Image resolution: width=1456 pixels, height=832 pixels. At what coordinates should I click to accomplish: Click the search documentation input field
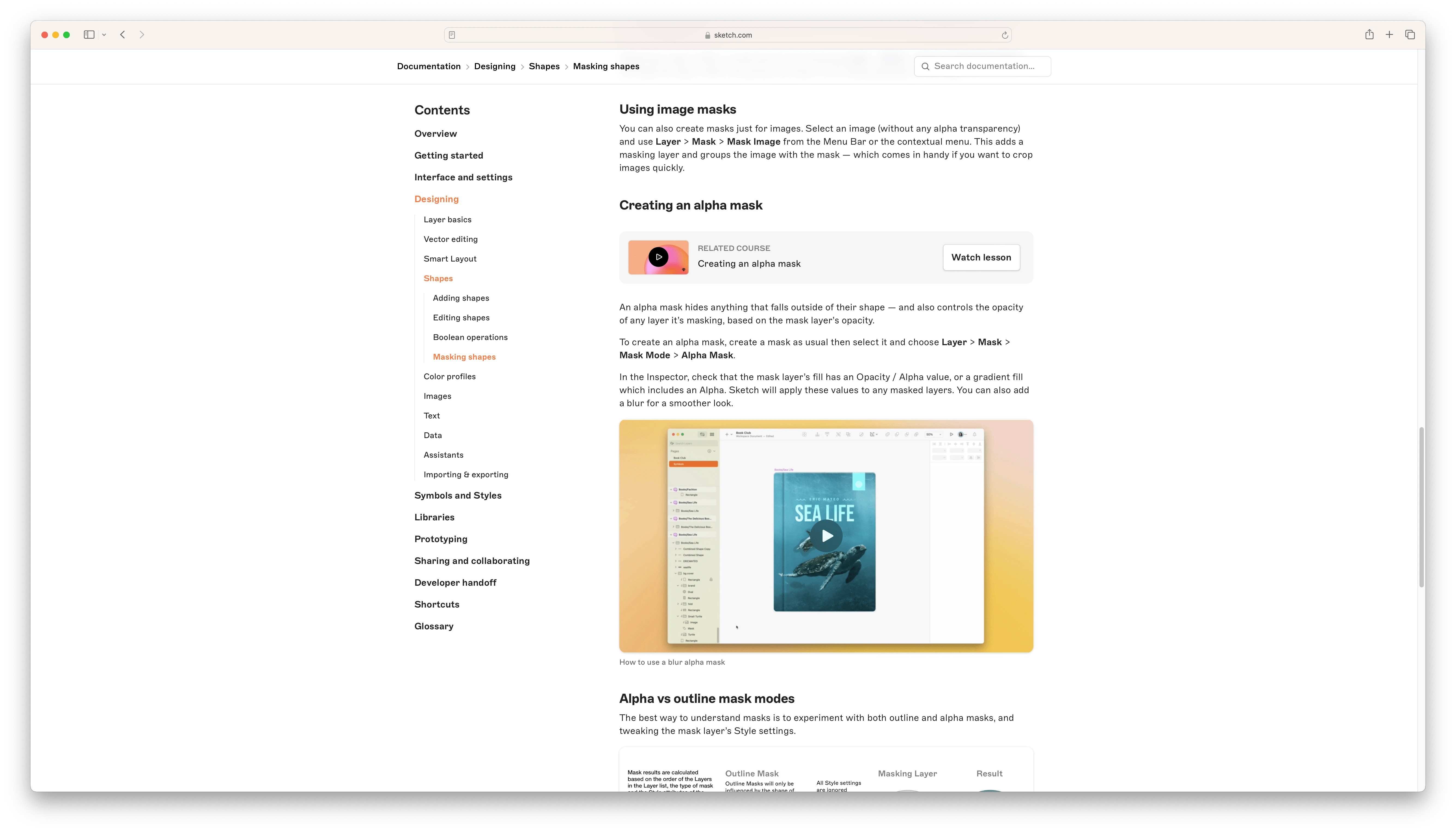coord(983,66)
